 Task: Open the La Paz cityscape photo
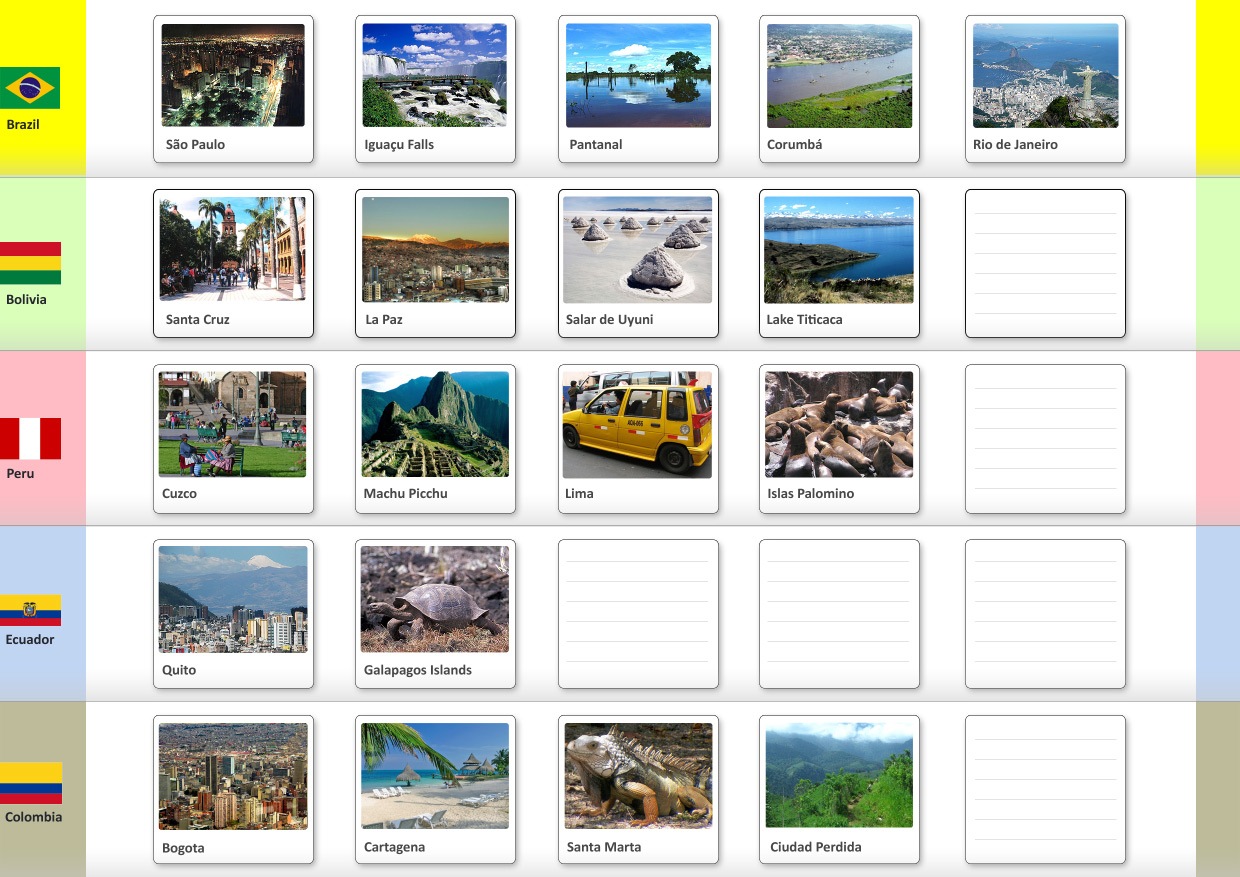click(435, 249)
